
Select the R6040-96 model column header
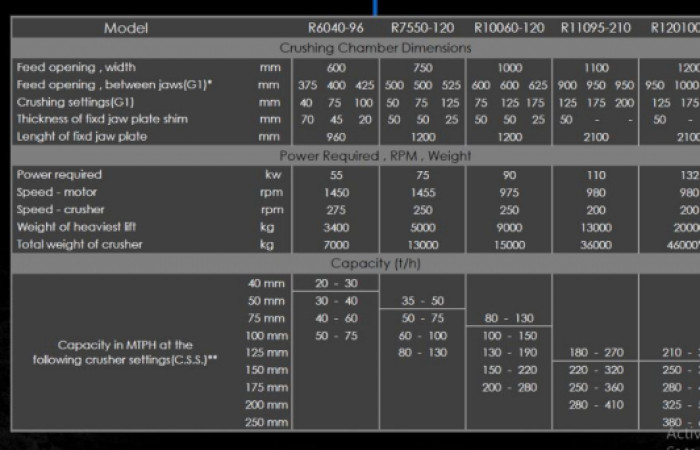[336, 28]
